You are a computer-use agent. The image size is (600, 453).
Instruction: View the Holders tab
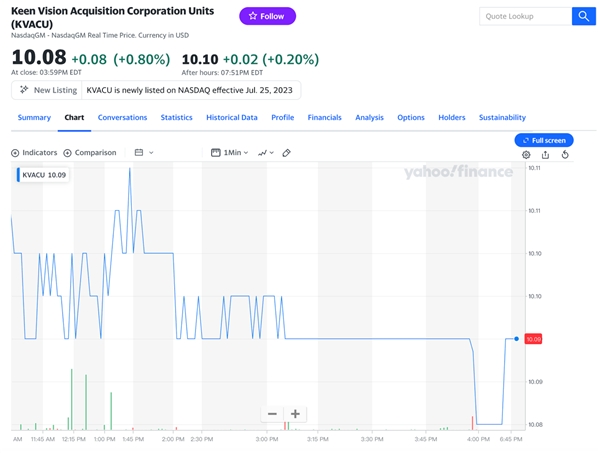(452, 117)
